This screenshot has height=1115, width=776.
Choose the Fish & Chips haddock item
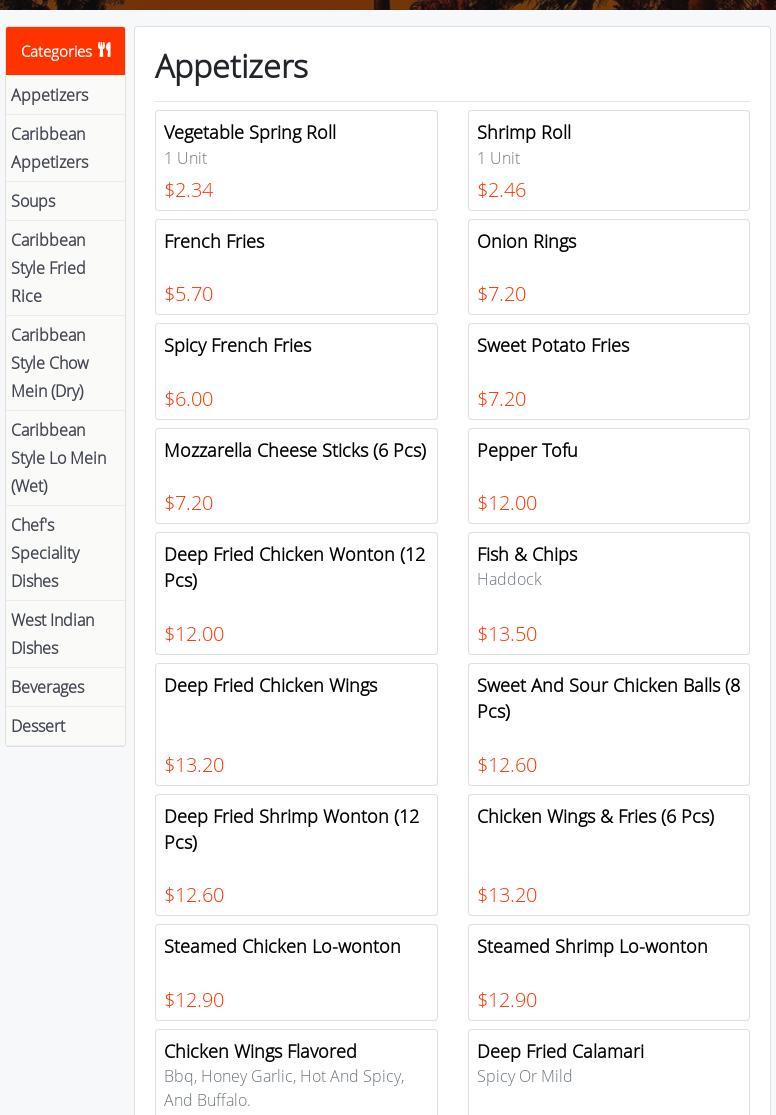pyautogui.click(x=608, y=593)
